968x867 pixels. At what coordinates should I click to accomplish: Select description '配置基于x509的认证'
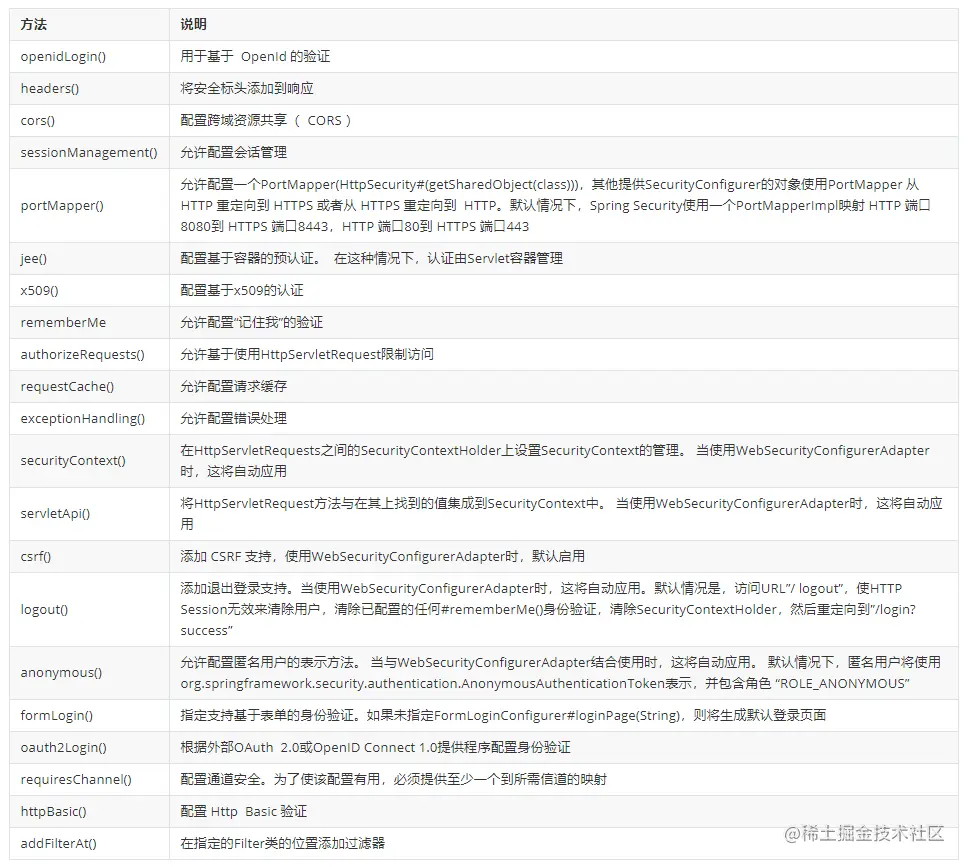pos(242,291)
